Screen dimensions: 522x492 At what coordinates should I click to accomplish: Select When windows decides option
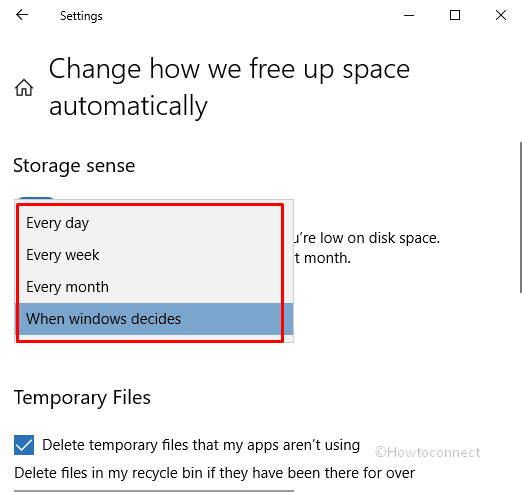[x=154, y=319]
